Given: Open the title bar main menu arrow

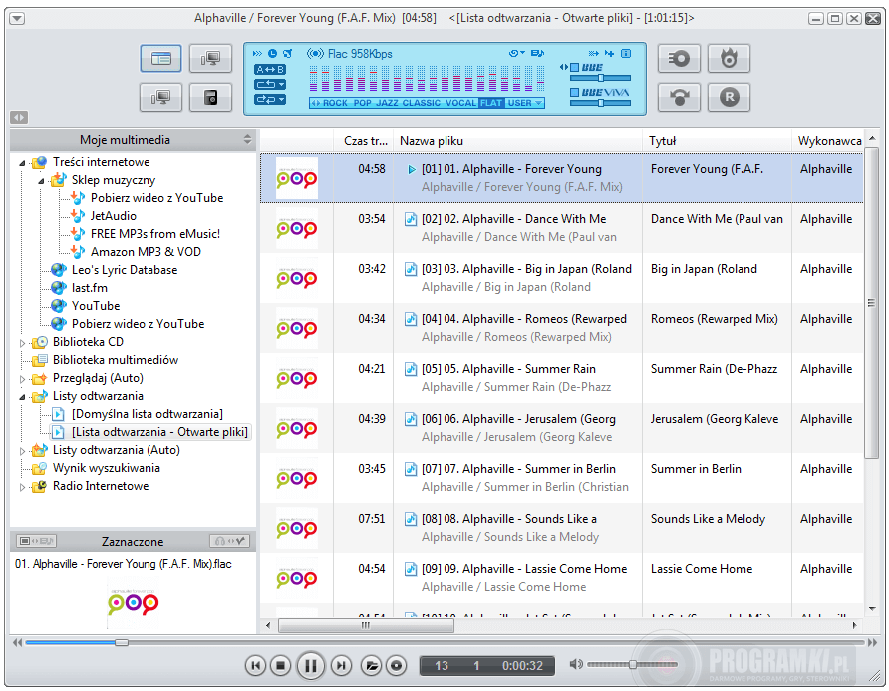Looking at the screenshot, I should 17,19.
